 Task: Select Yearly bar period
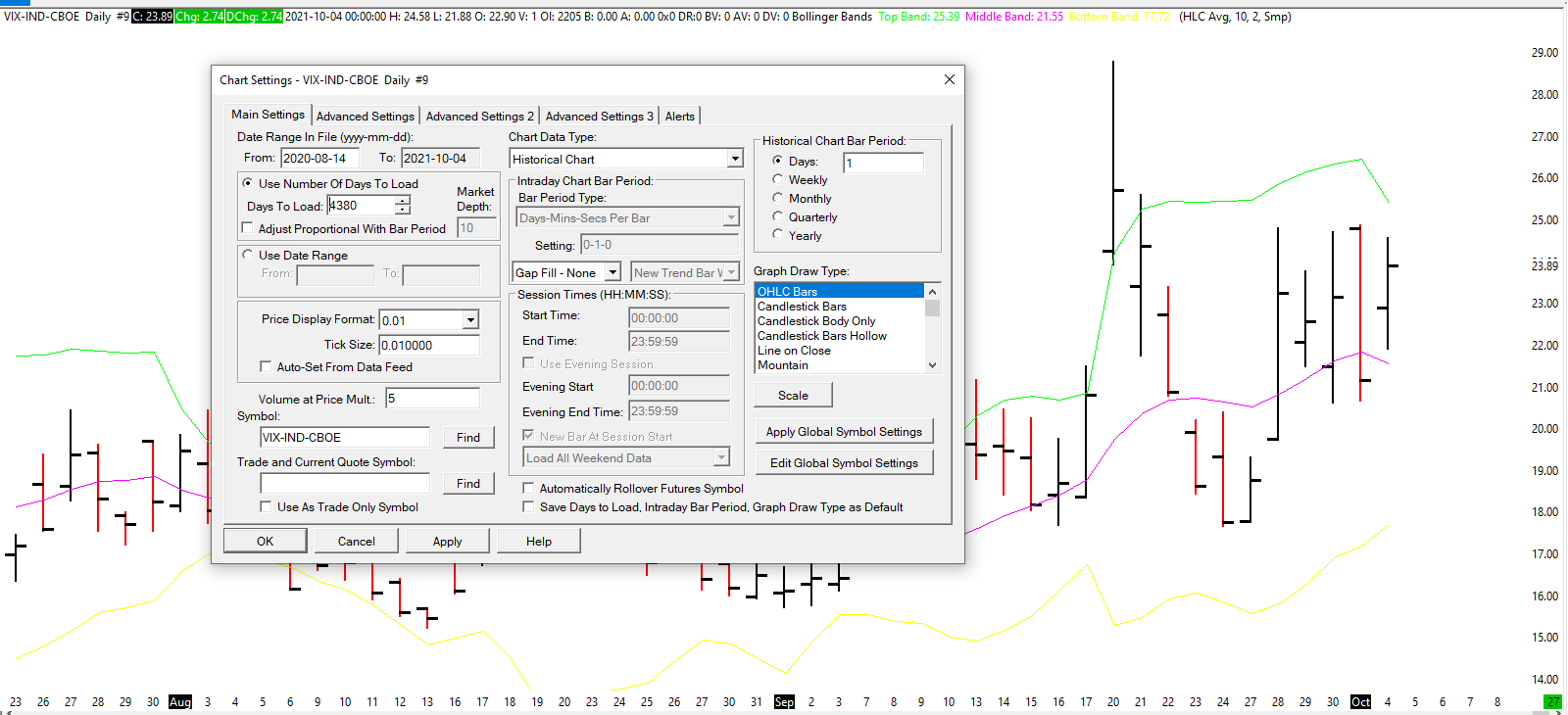coord(778,235)
